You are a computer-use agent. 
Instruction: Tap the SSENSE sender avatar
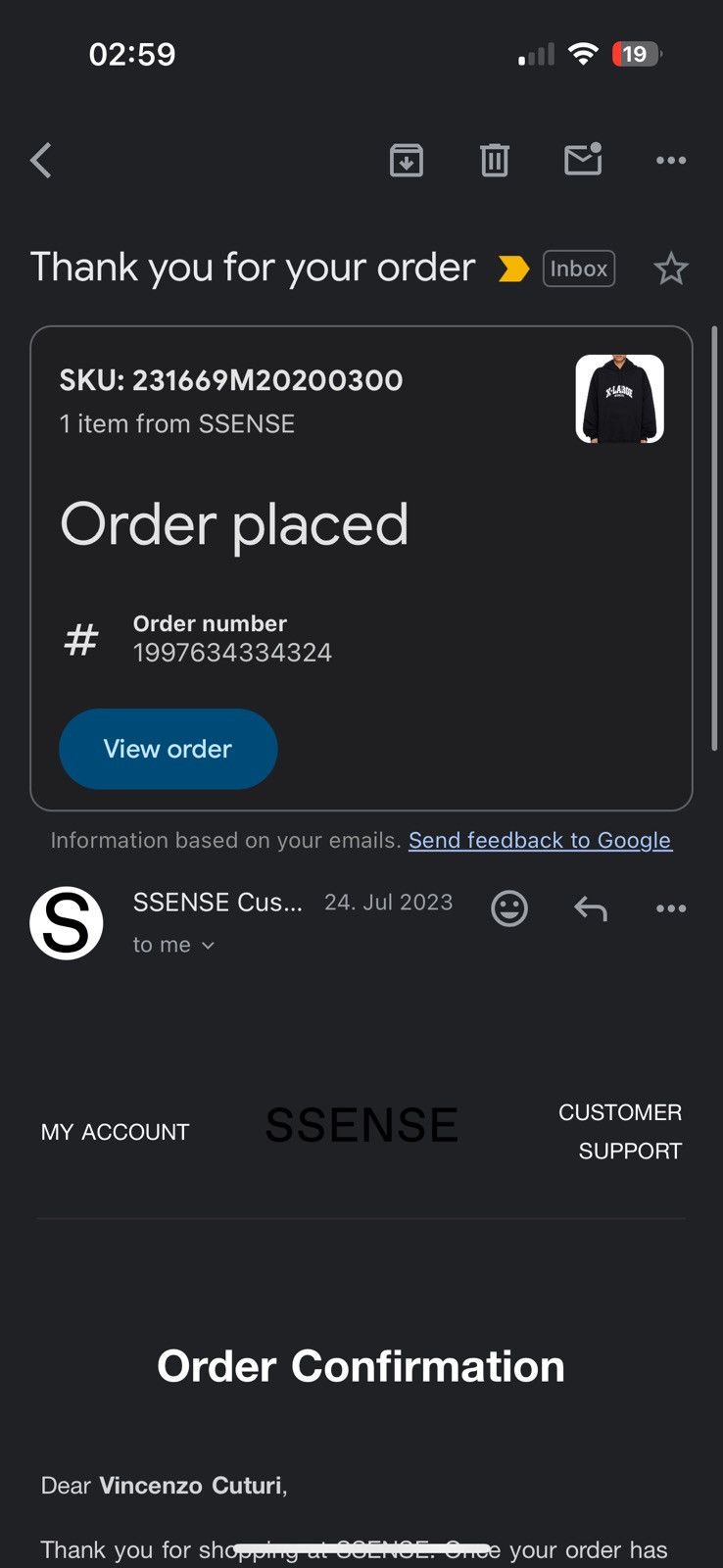point(67,922)
